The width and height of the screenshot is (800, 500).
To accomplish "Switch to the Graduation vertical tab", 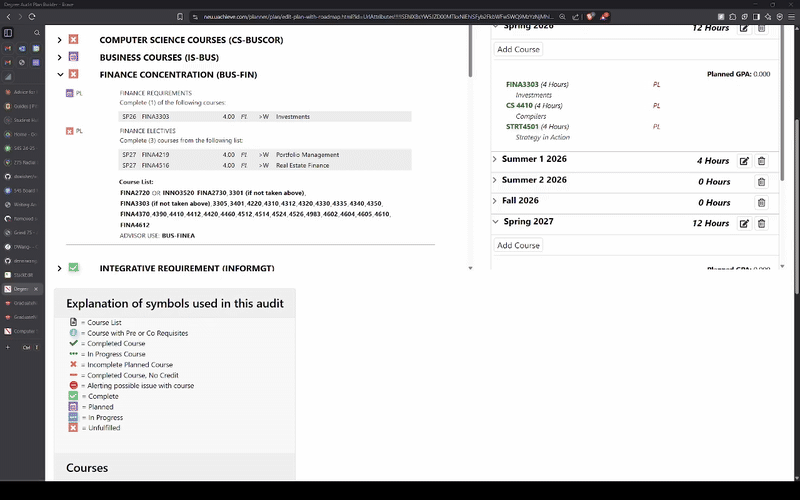I will point(25,303).
